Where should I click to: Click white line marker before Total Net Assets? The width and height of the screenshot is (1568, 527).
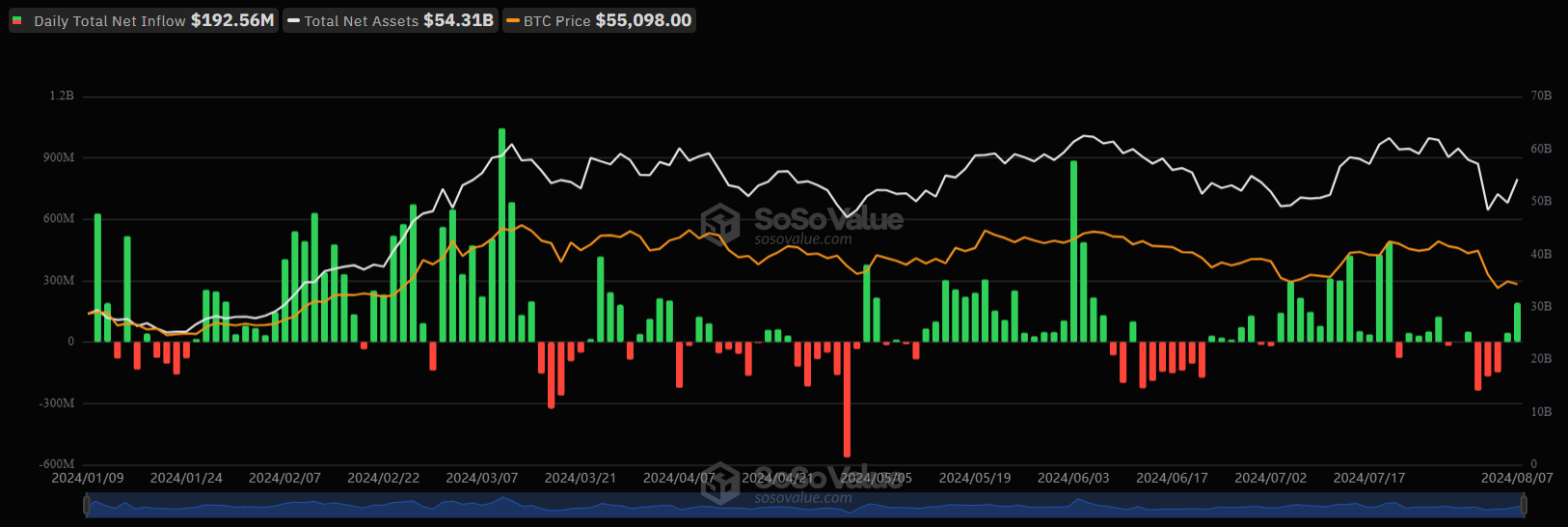(x=293, y=20)
